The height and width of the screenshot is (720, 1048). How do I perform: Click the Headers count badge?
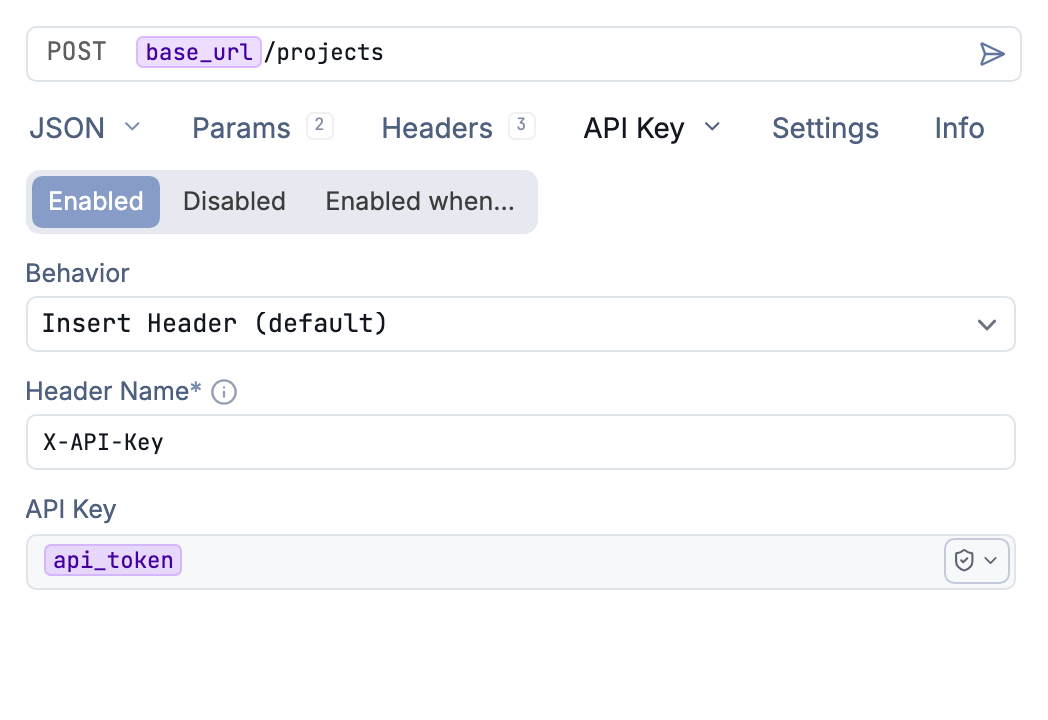point(521,125)
